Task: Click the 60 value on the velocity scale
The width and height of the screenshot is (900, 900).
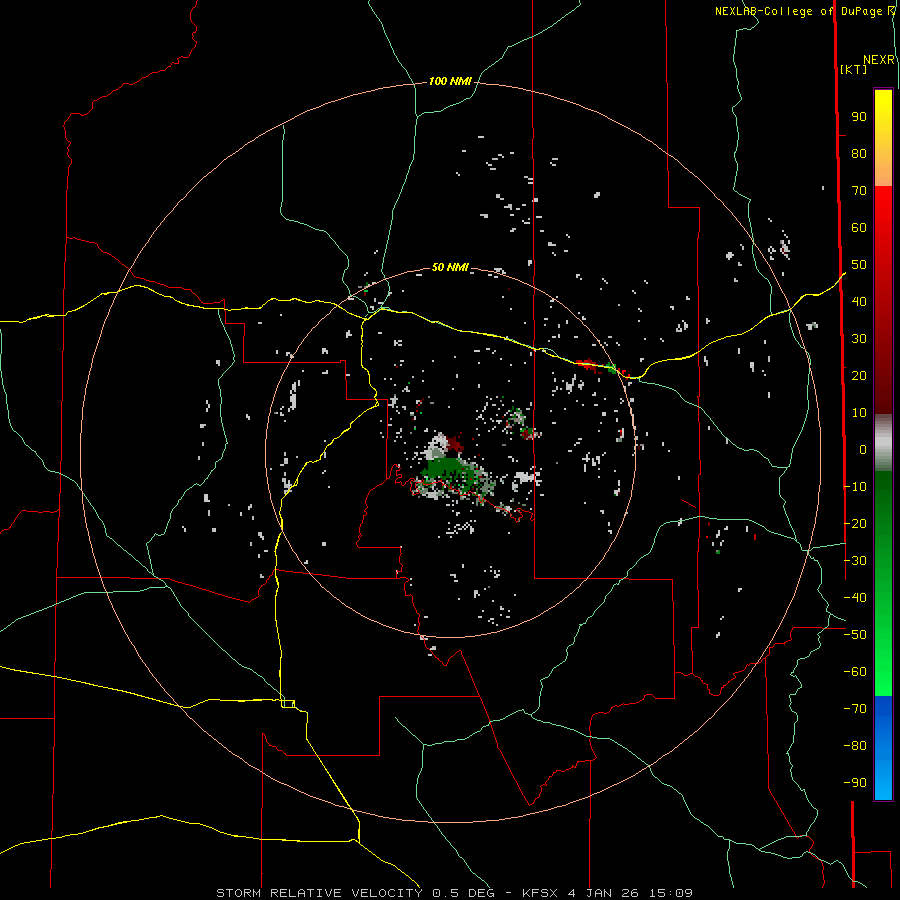Action: (x=859, y=228)
